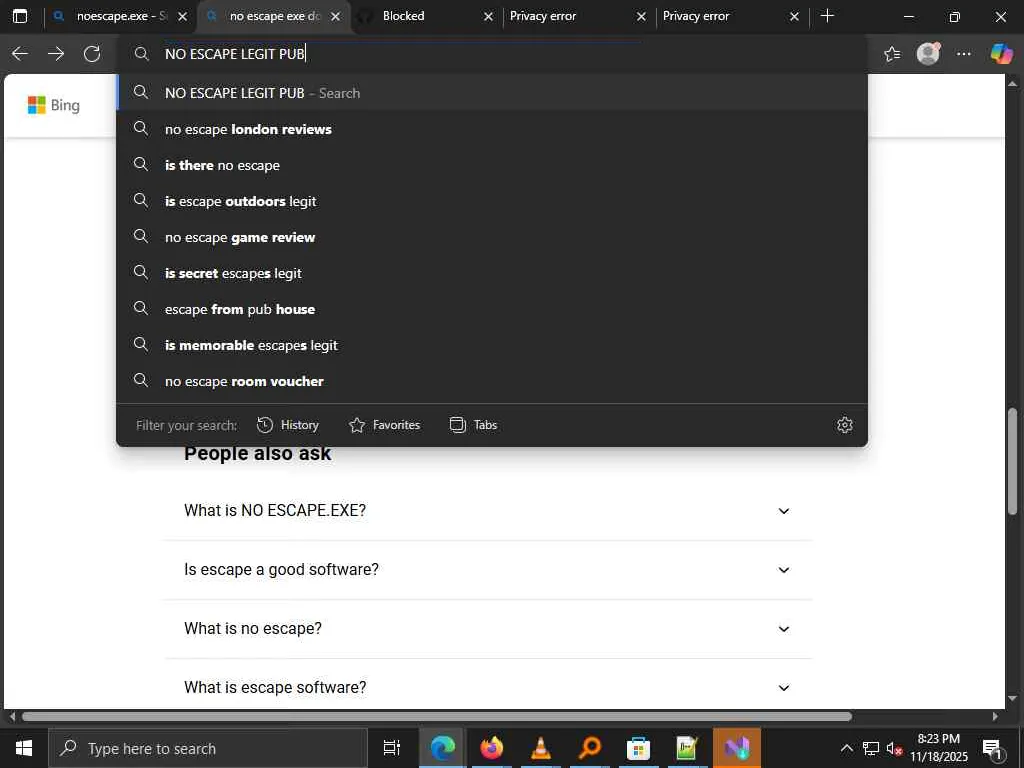Expand Is escape a good software? question
The height and width of the screenshot is (768, 1024).
pos(487,569)
